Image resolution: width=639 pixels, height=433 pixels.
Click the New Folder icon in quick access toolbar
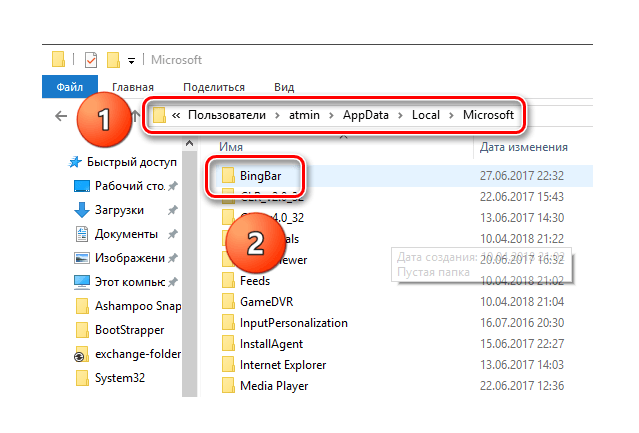click(x=113, y=59)
